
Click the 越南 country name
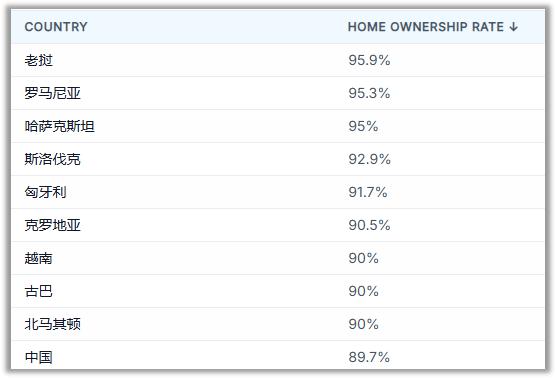(x=38, y=258)
